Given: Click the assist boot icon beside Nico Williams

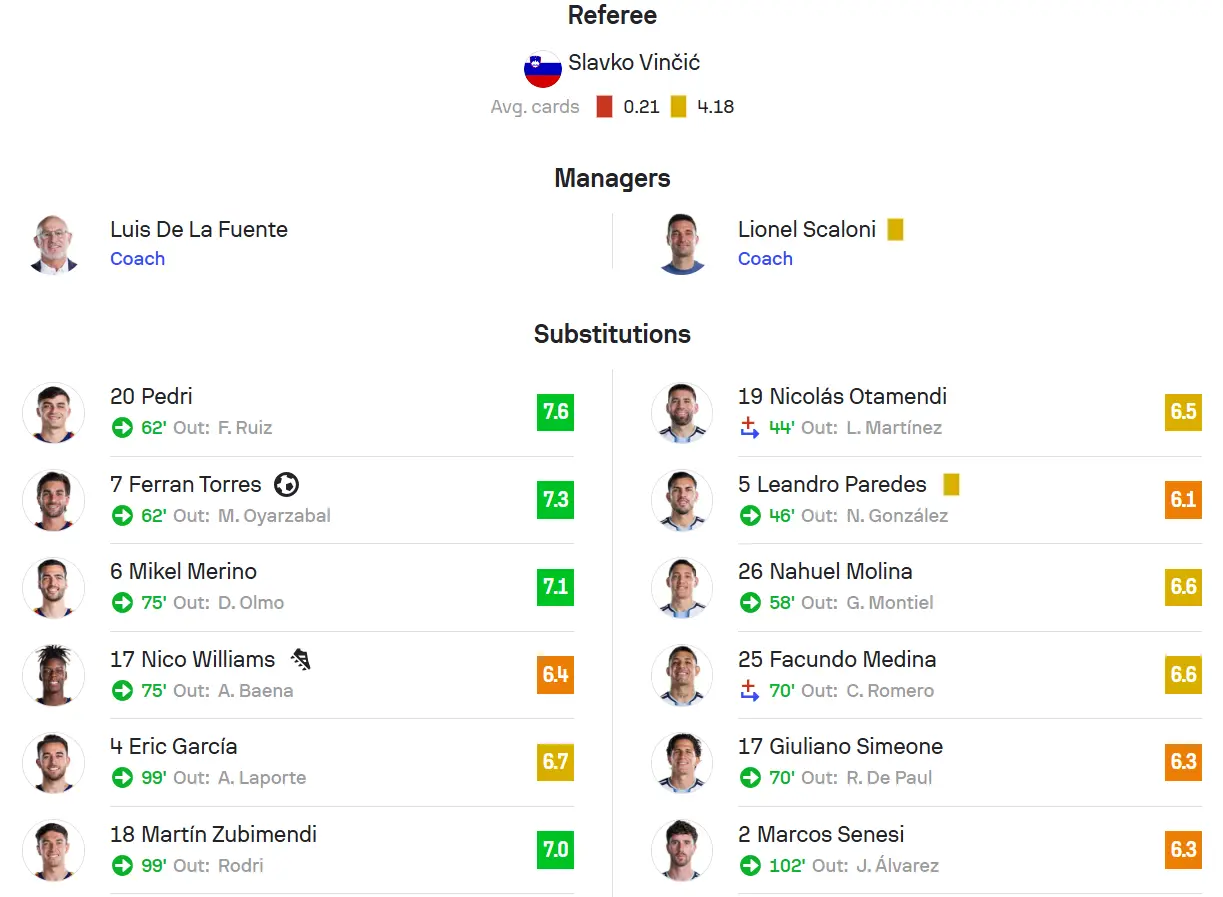Looking at the screenshot, I should (x=301, y=660).
